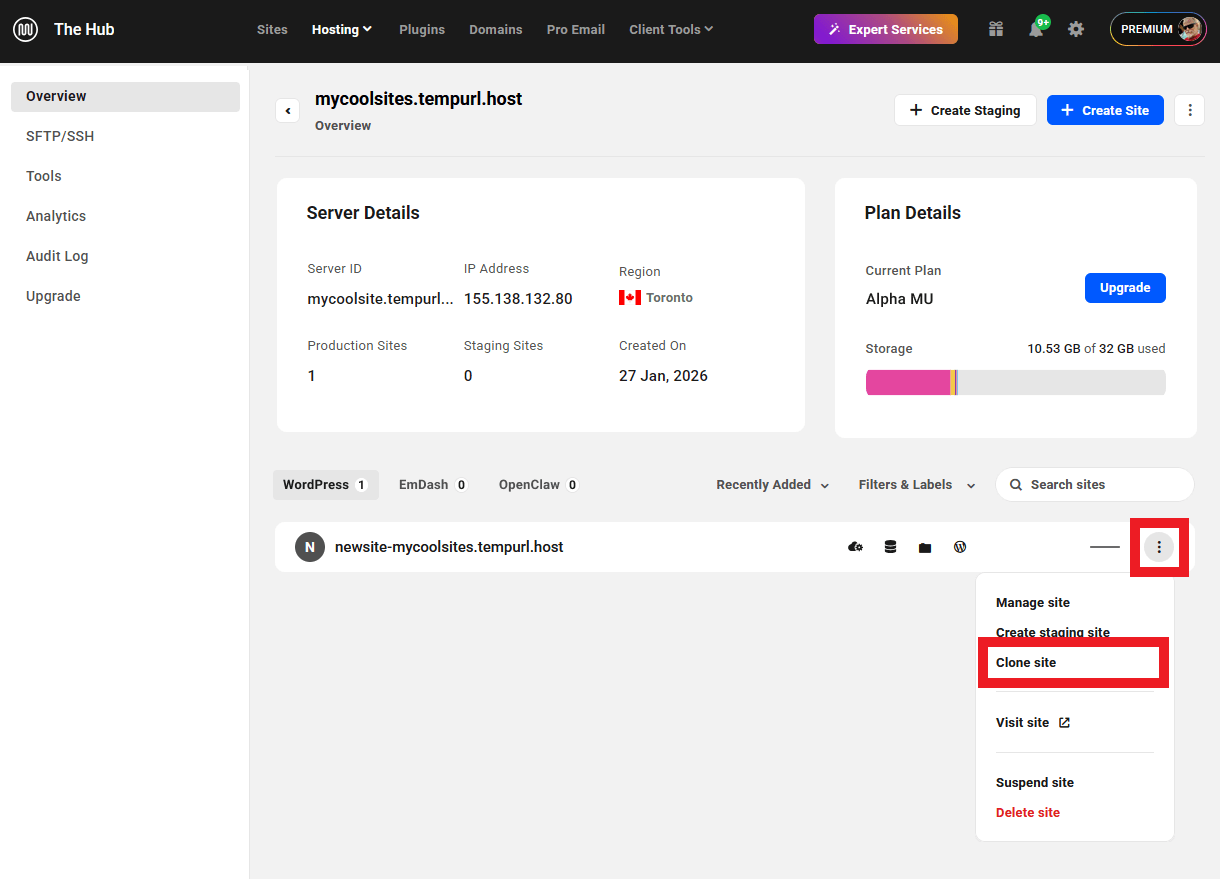The image size is (1220, 879).
Task: Open hosting cloud settings icon for newsite
Action: (855, 547)
